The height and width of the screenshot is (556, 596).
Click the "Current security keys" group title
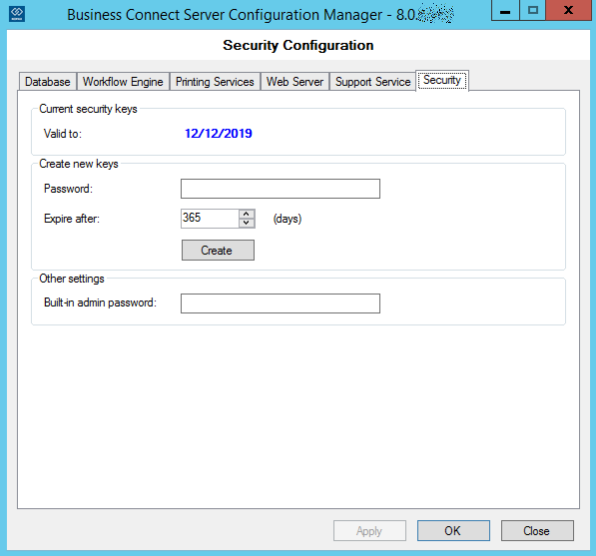(x=88, y=109)
